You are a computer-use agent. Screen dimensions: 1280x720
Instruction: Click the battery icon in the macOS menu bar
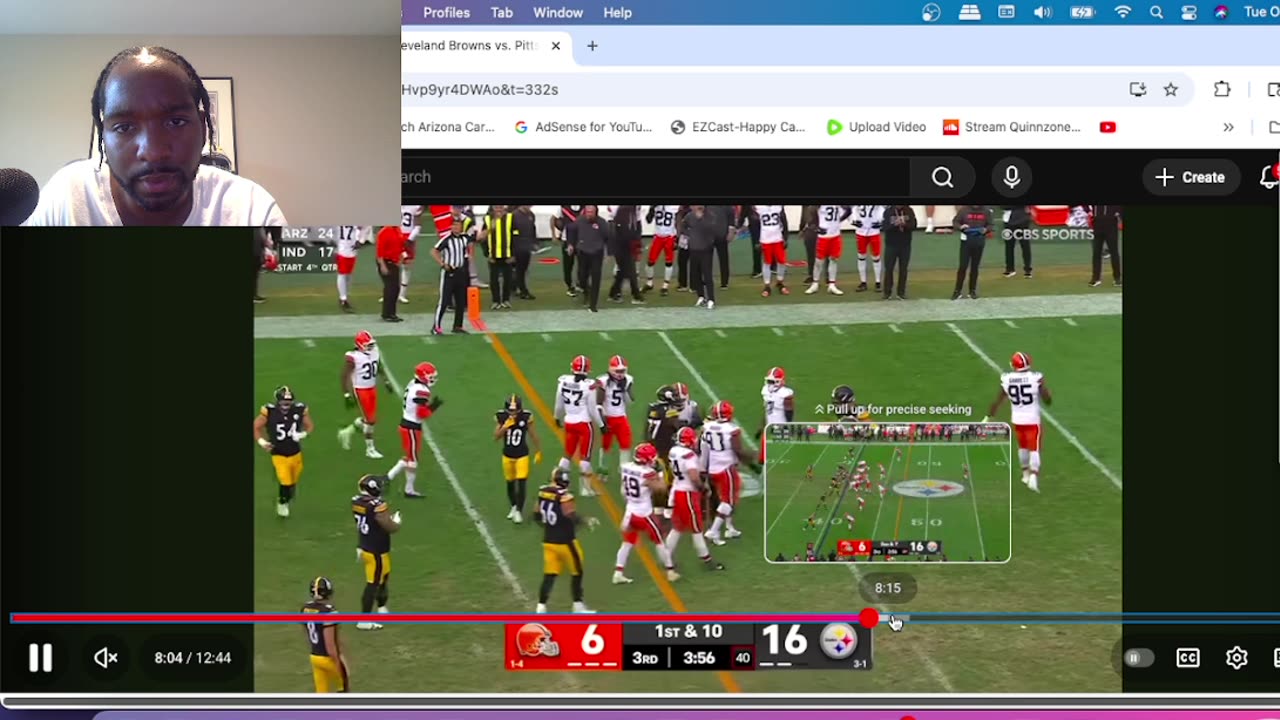click(1082, 13)
